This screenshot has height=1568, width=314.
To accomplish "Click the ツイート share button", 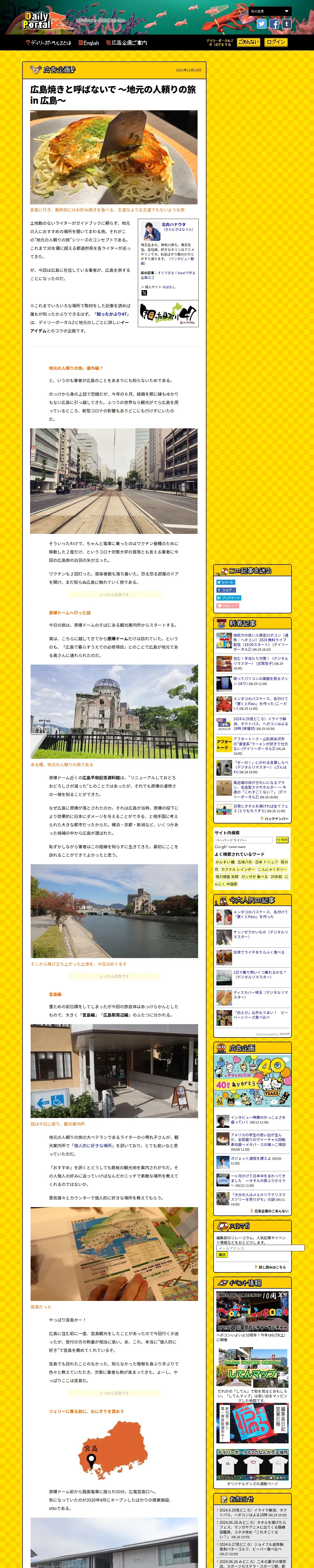I will click(226, 582).
